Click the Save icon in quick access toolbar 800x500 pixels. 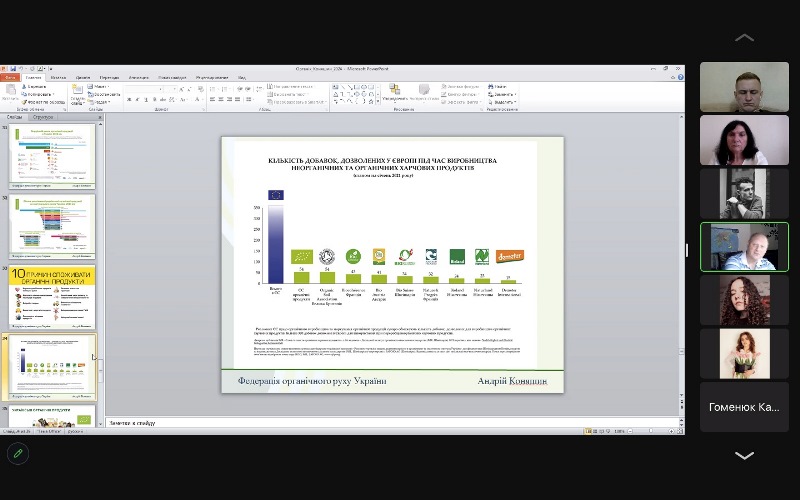[15, 69]
